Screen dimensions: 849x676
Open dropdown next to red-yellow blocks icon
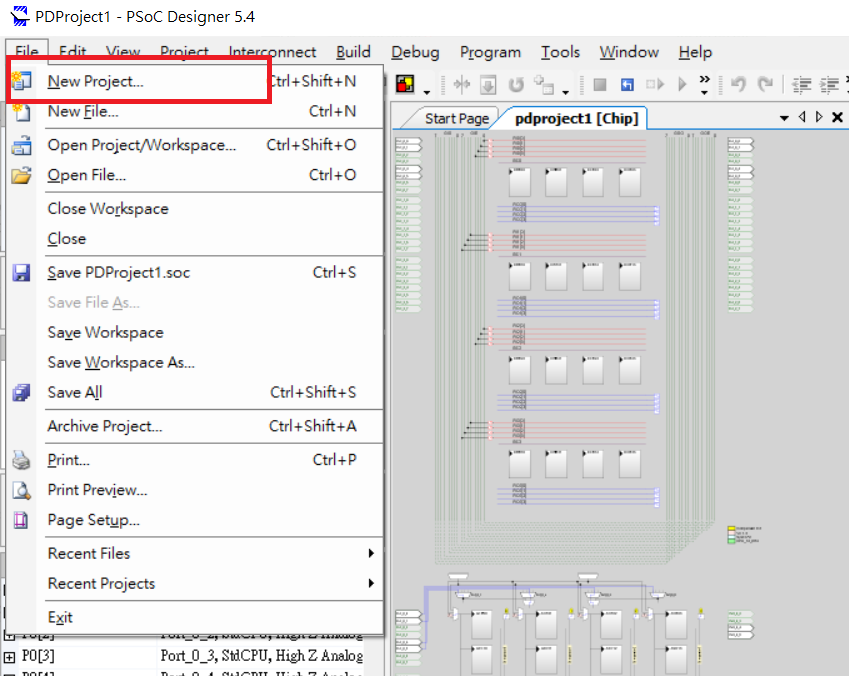click(427, 92)
